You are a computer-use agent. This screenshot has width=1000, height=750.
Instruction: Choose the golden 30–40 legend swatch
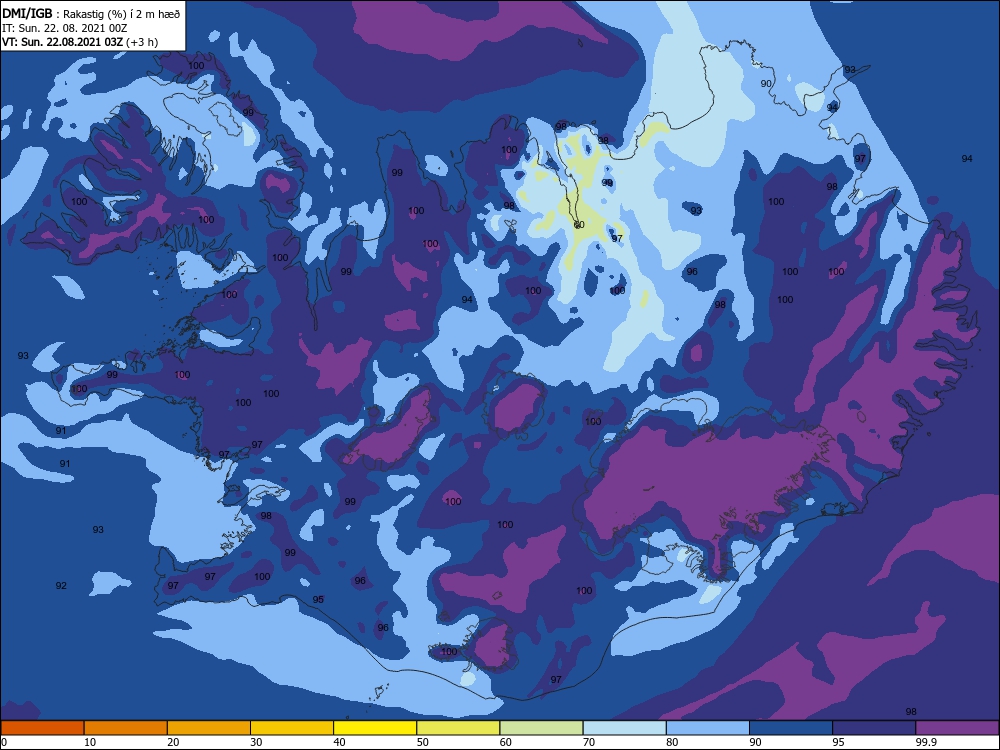[x=292, y=728]
